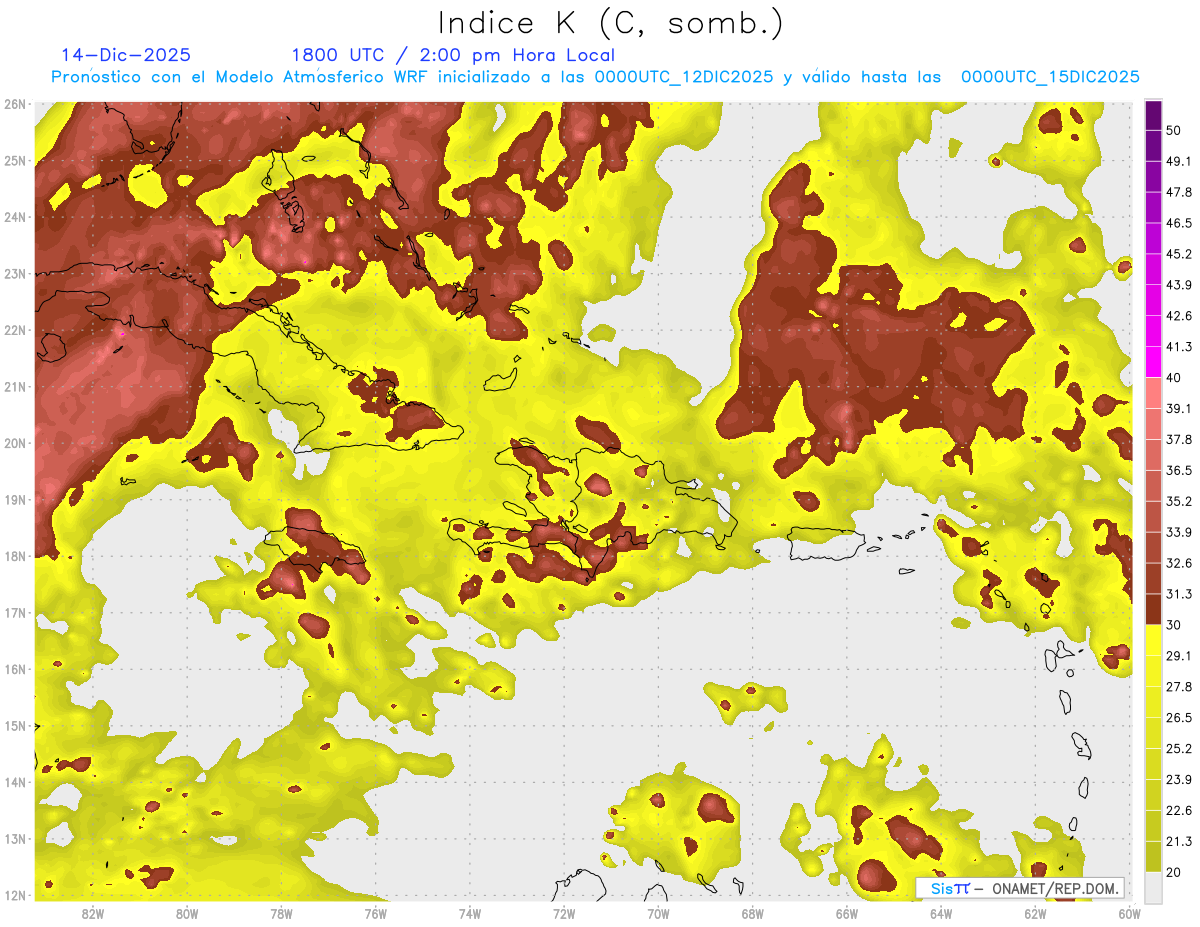Click the '19N' latitude label
The image size is (1200, 927).
coord(15,499)
